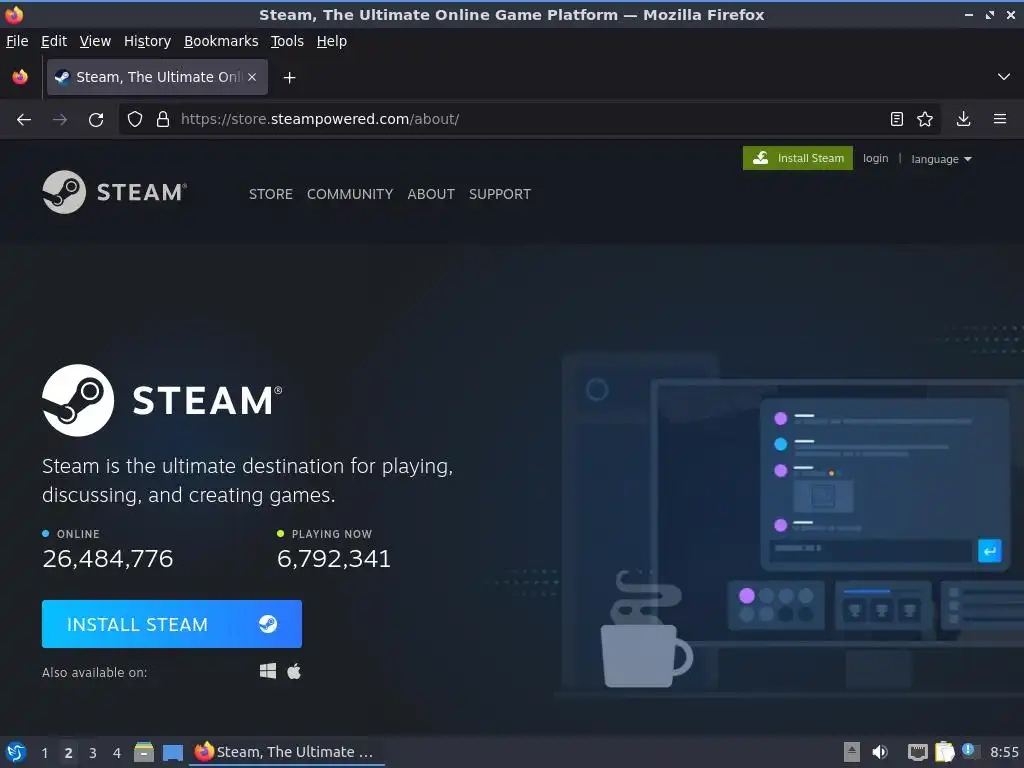This screenshot has height=768, width=1024.
Task: Open the File menu
Action: pyautogui.click(x=17, y=41)
